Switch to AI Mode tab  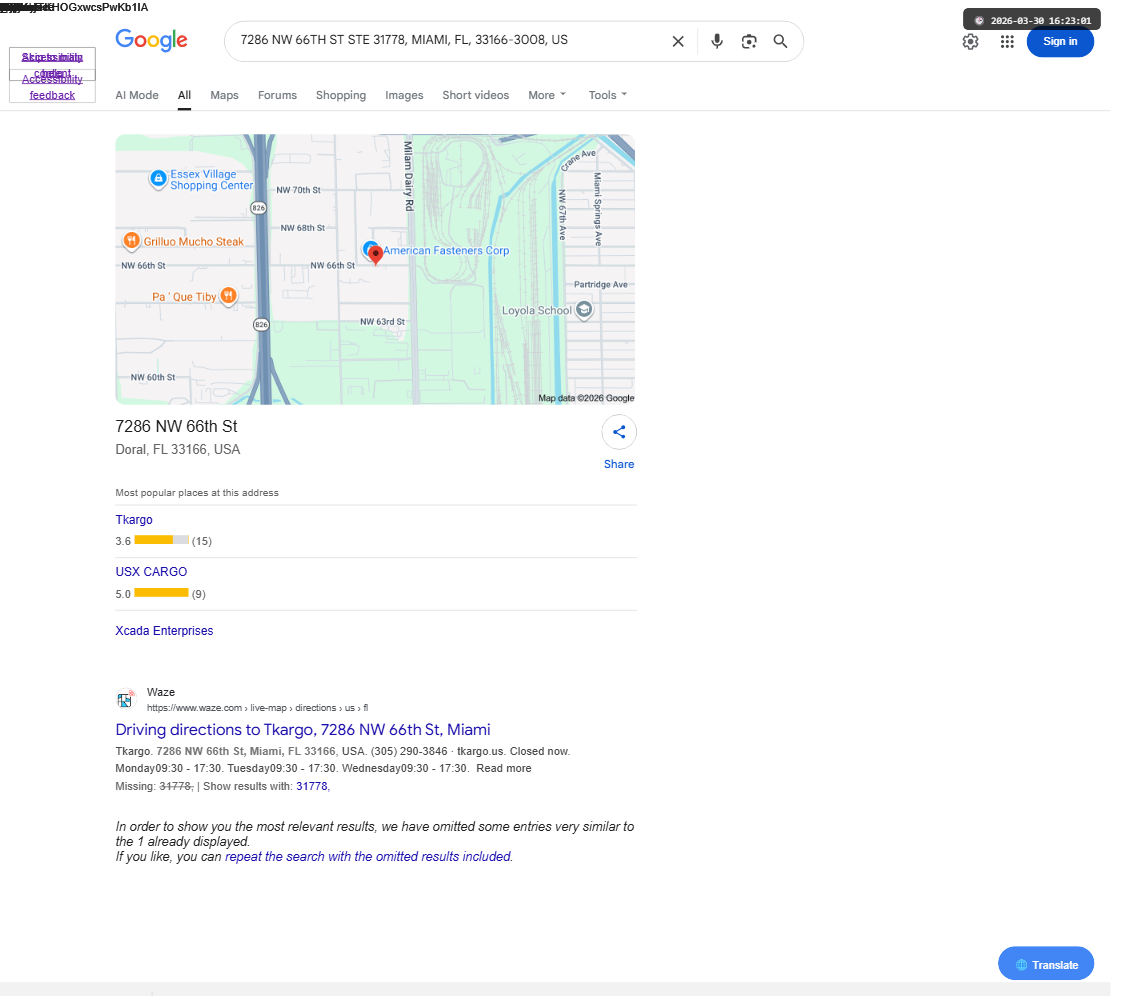click(137, 95)
